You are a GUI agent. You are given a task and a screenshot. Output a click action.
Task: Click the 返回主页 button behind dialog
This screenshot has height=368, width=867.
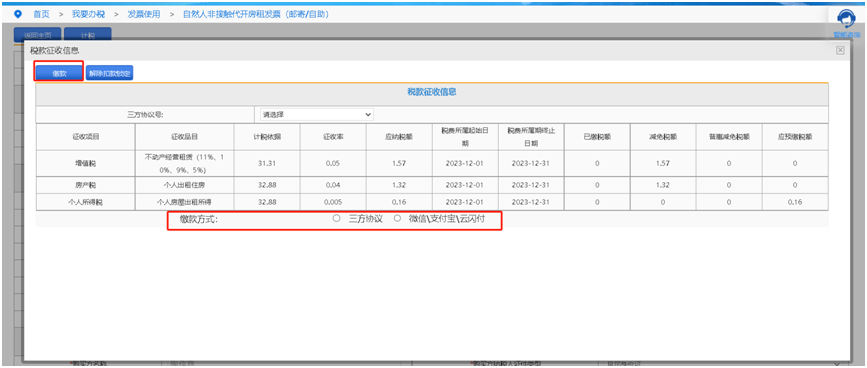click(x=37, y=35)
